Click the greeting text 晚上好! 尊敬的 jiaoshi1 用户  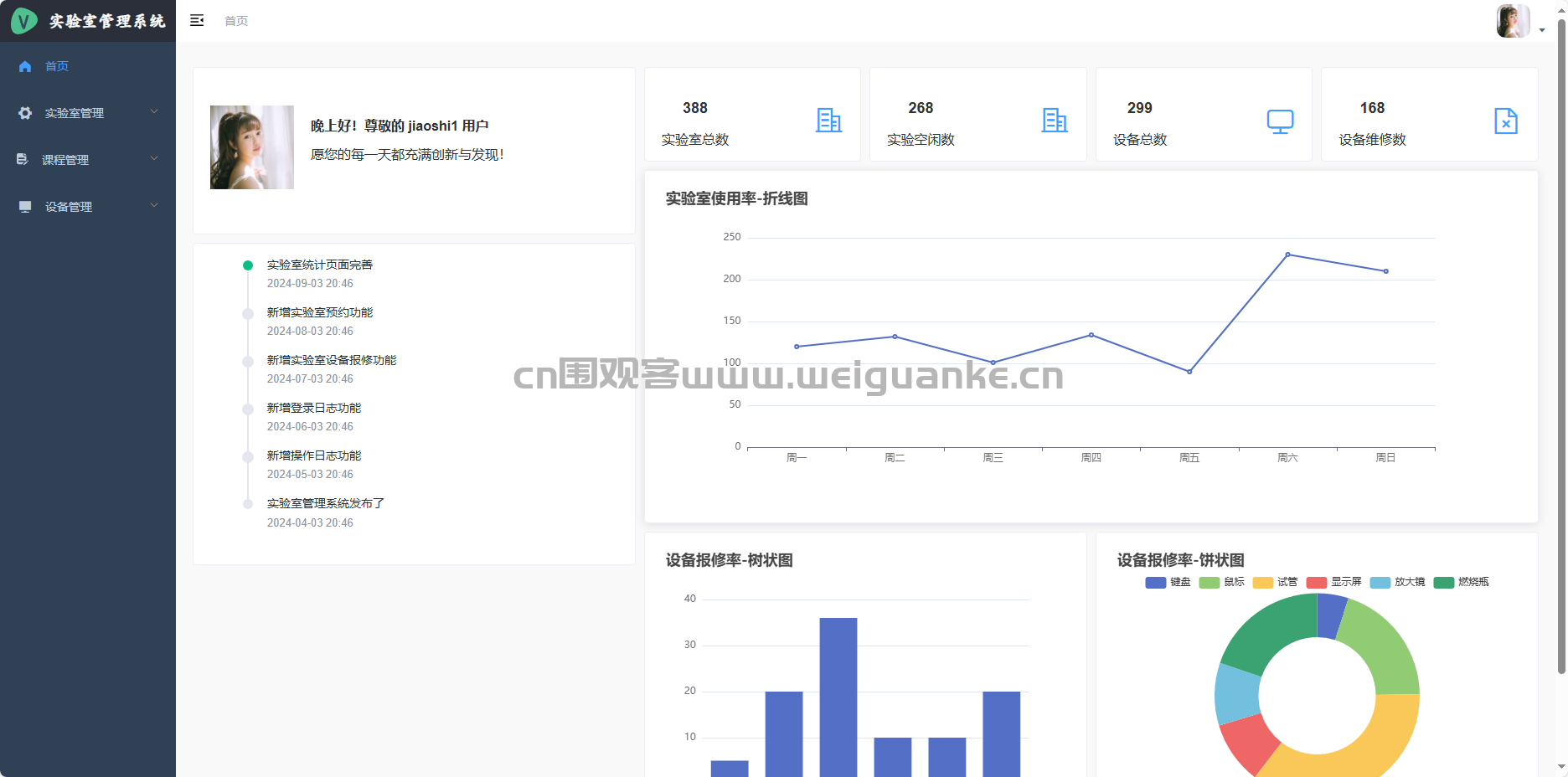400,126
